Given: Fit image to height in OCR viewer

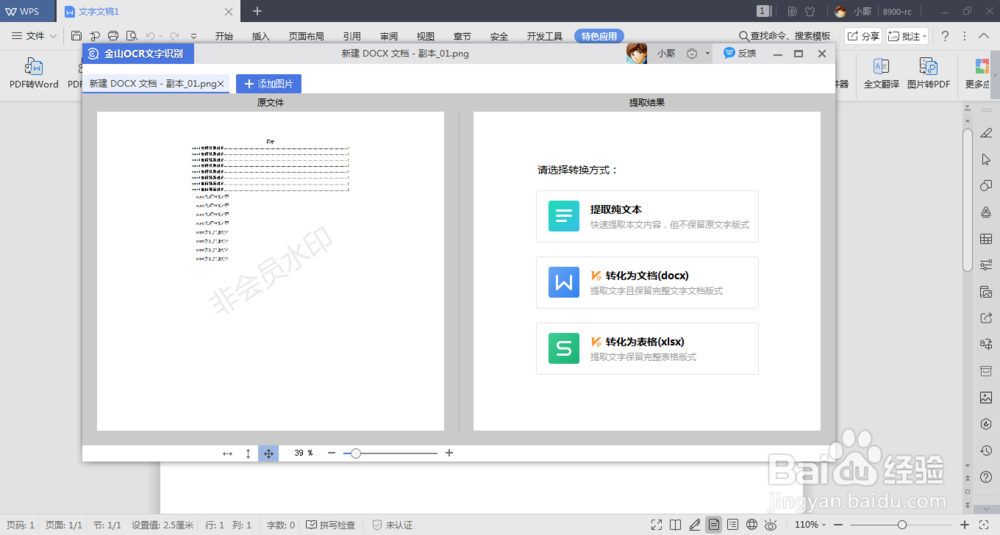Looking at the screenshot, I should tap(248, 453).
